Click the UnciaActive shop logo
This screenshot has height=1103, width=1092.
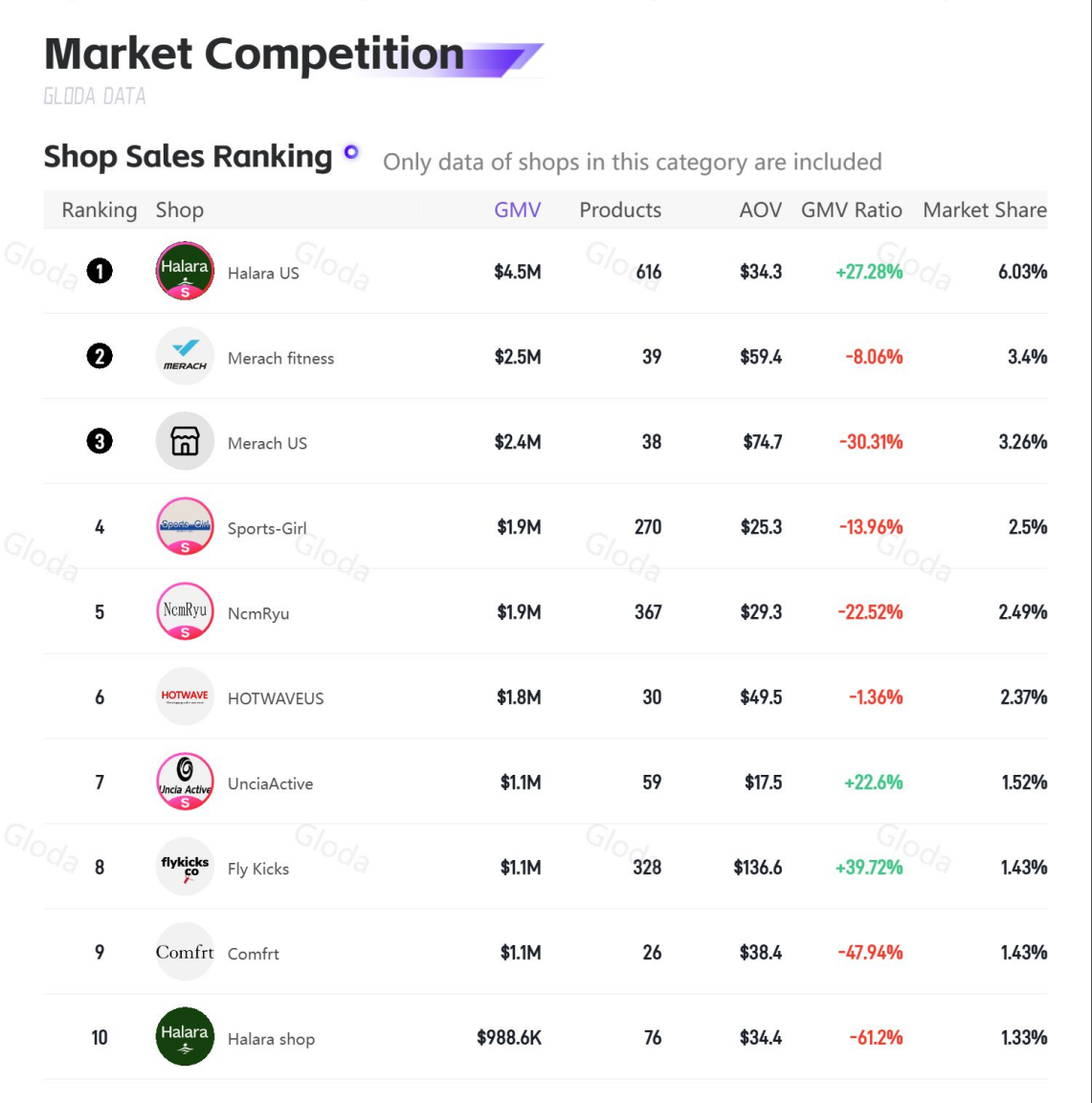(185, 782)
